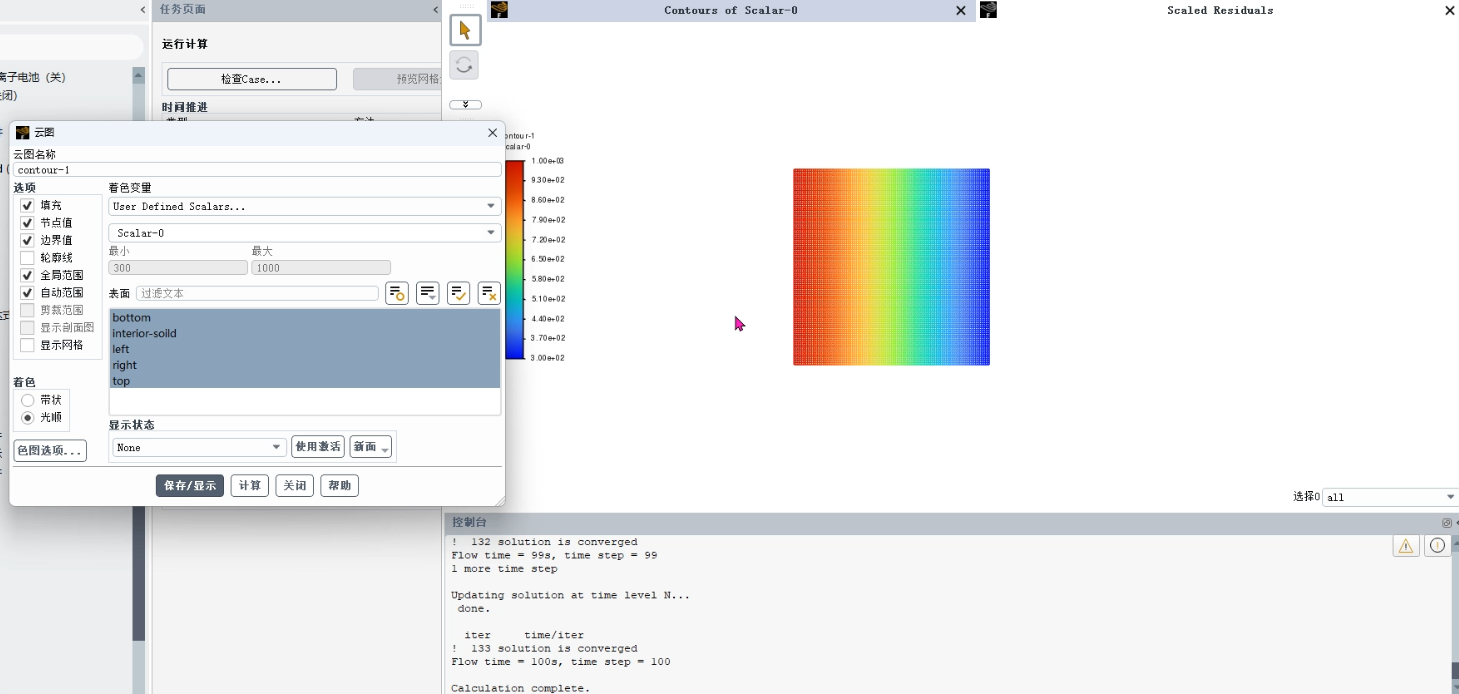This screenshot has height=694, width=1459.
Task: Click the 使用激活 use active button
Action: point(318,447)
